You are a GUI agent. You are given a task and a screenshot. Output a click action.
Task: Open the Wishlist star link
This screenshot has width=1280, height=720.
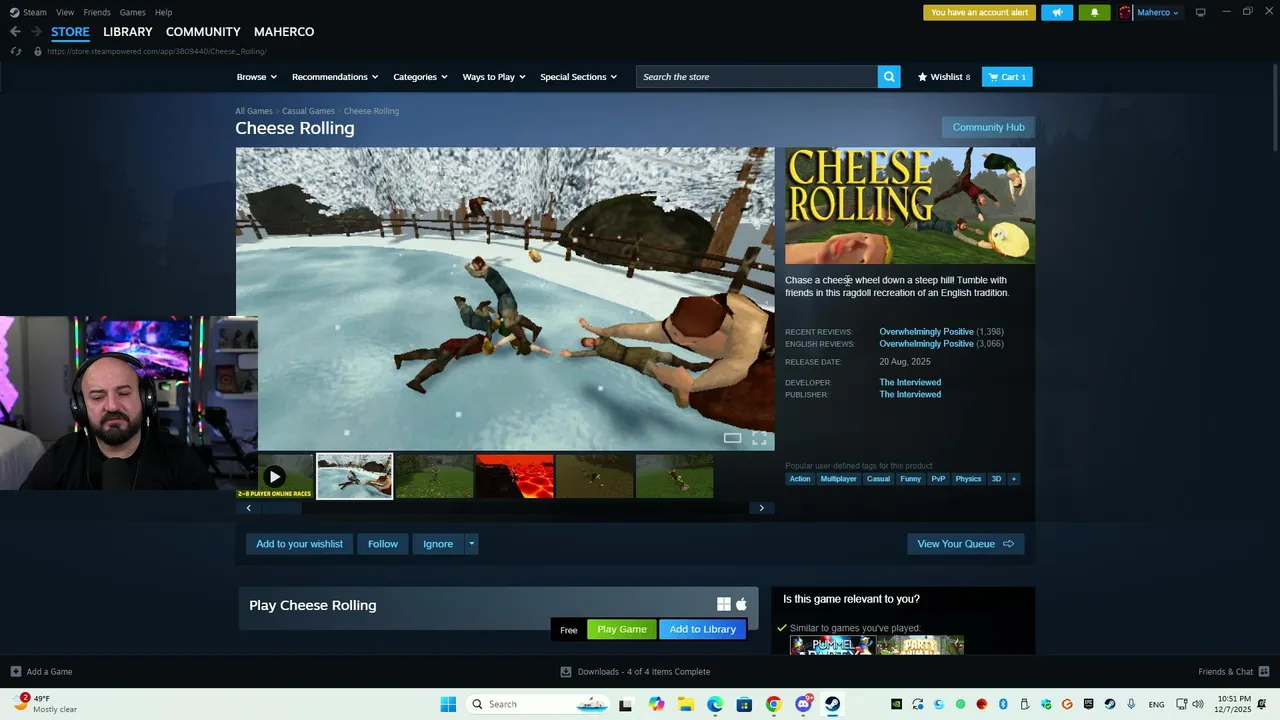(x=944, y=77)
